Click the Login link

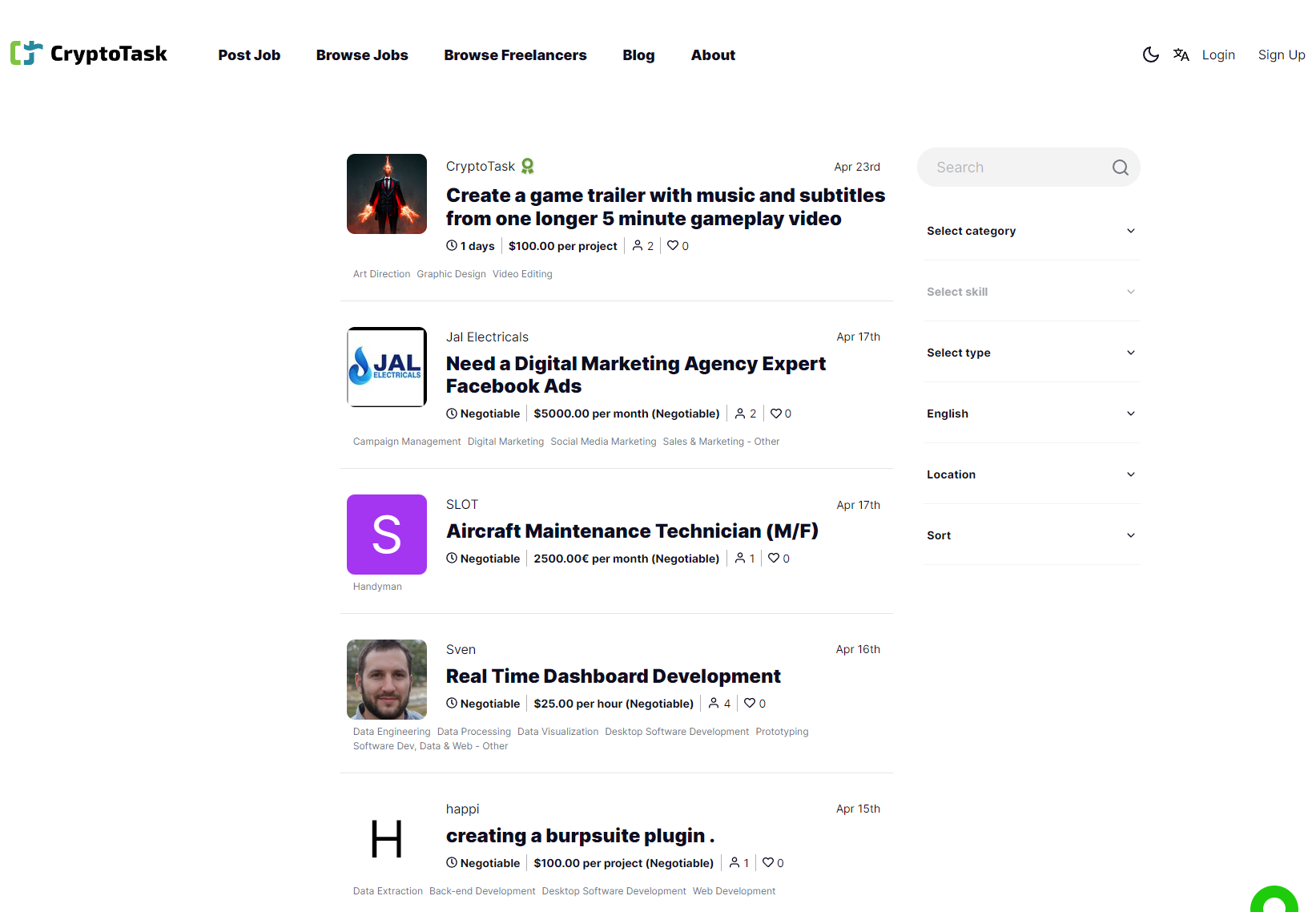(1218, 54)
